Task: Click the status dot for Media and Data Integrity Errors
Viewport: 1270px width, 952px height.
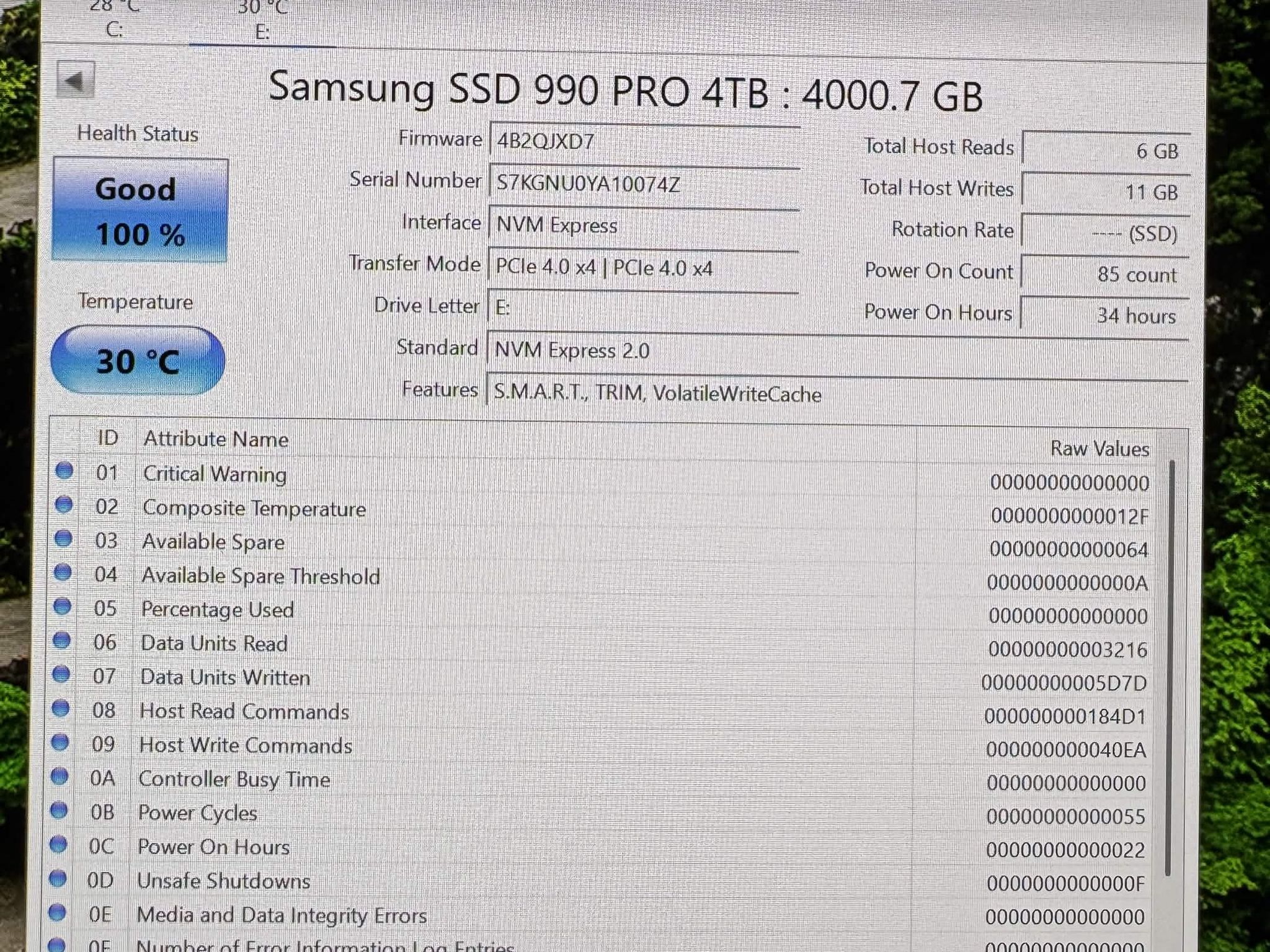Action: click(x=56, y=912)
